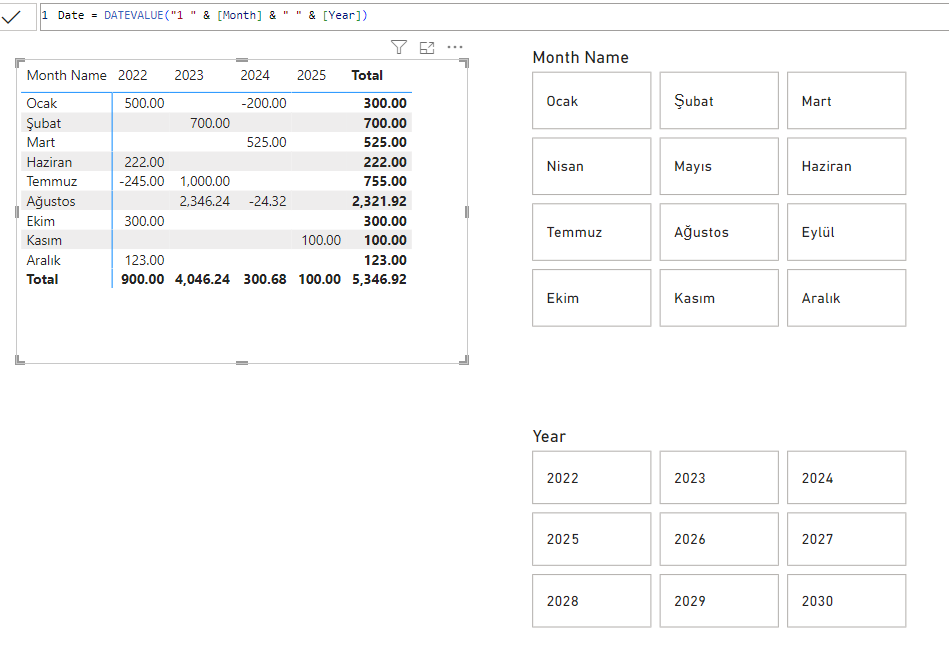Select the Ağustos row label in matrix
Image resolution: width=949 pixels, height=655 pixels.
coord(51,201)
